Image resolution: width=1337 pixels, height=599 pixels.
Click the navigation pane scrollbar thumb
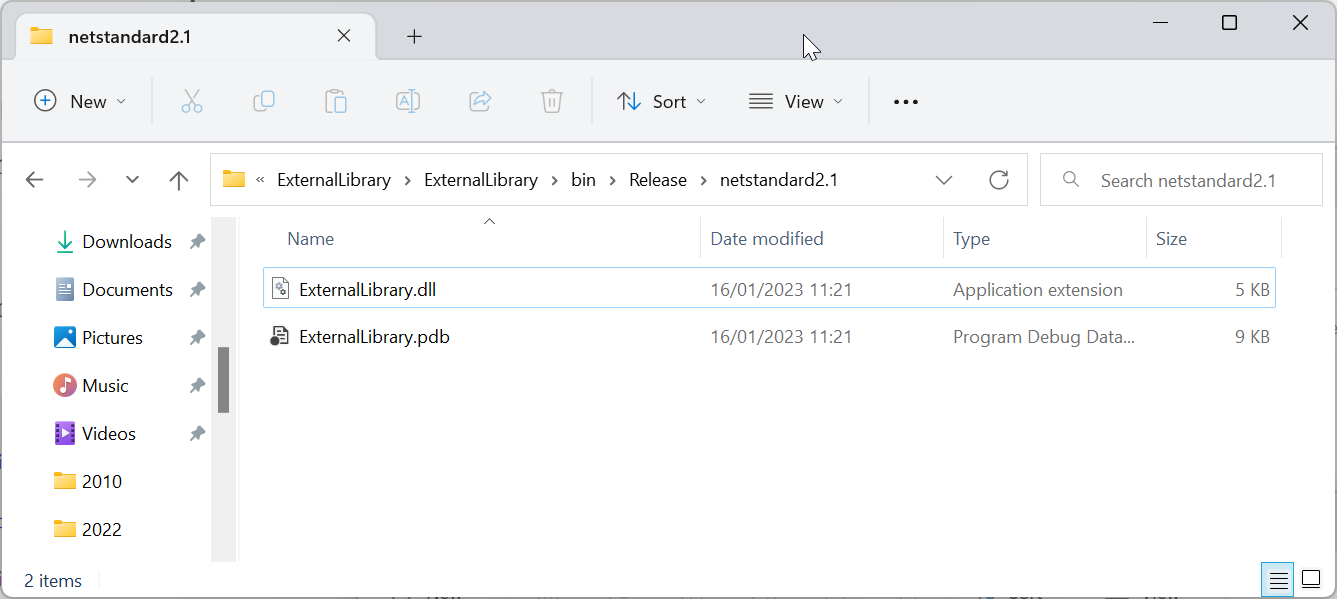pyautogui.click(x=224, y=380)
